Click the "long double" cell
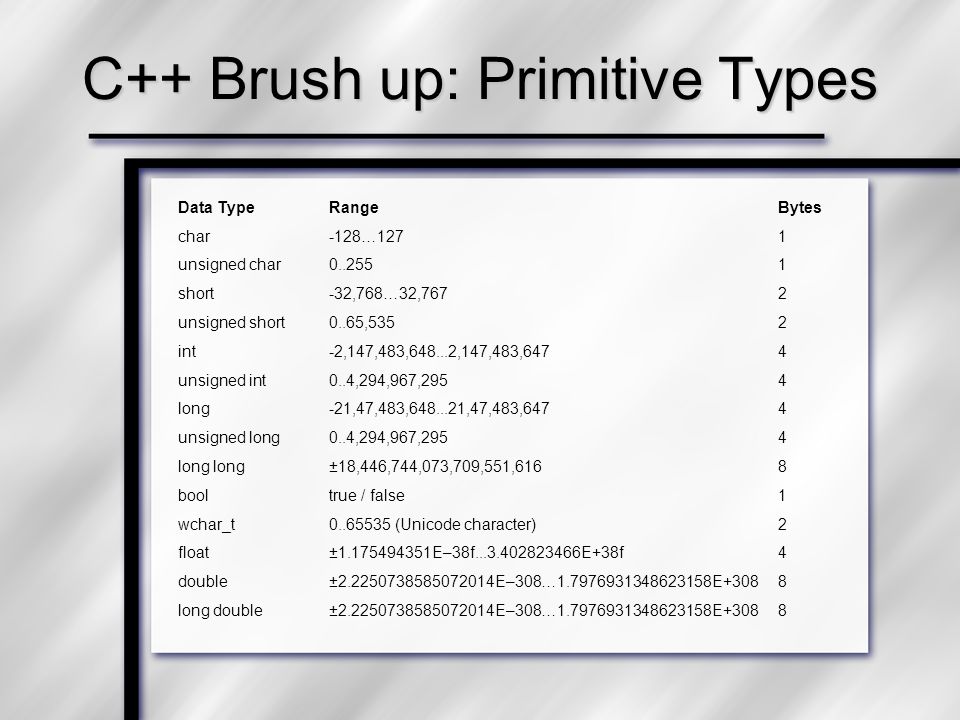Viewport: 960px width, 720px height. (x=220, y=611)
